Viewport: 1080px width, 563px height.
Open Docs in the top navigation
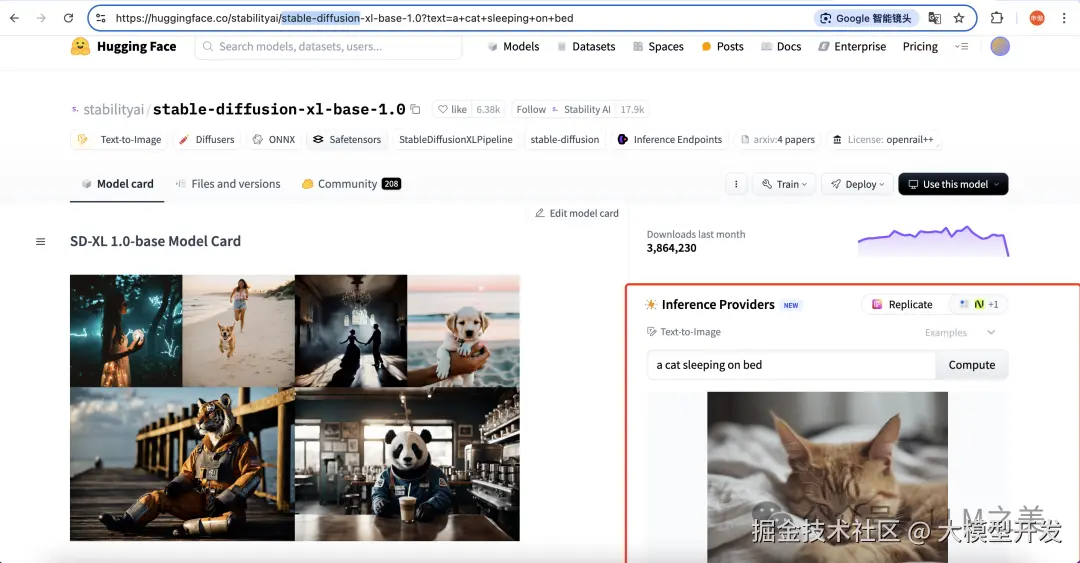[x=781, y=46]
